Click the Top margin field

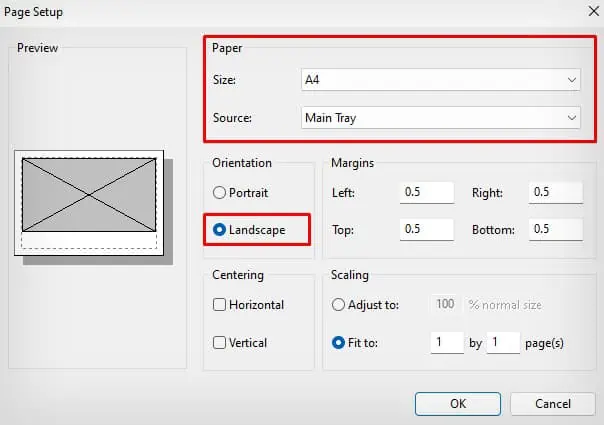(x=427, y=230)
